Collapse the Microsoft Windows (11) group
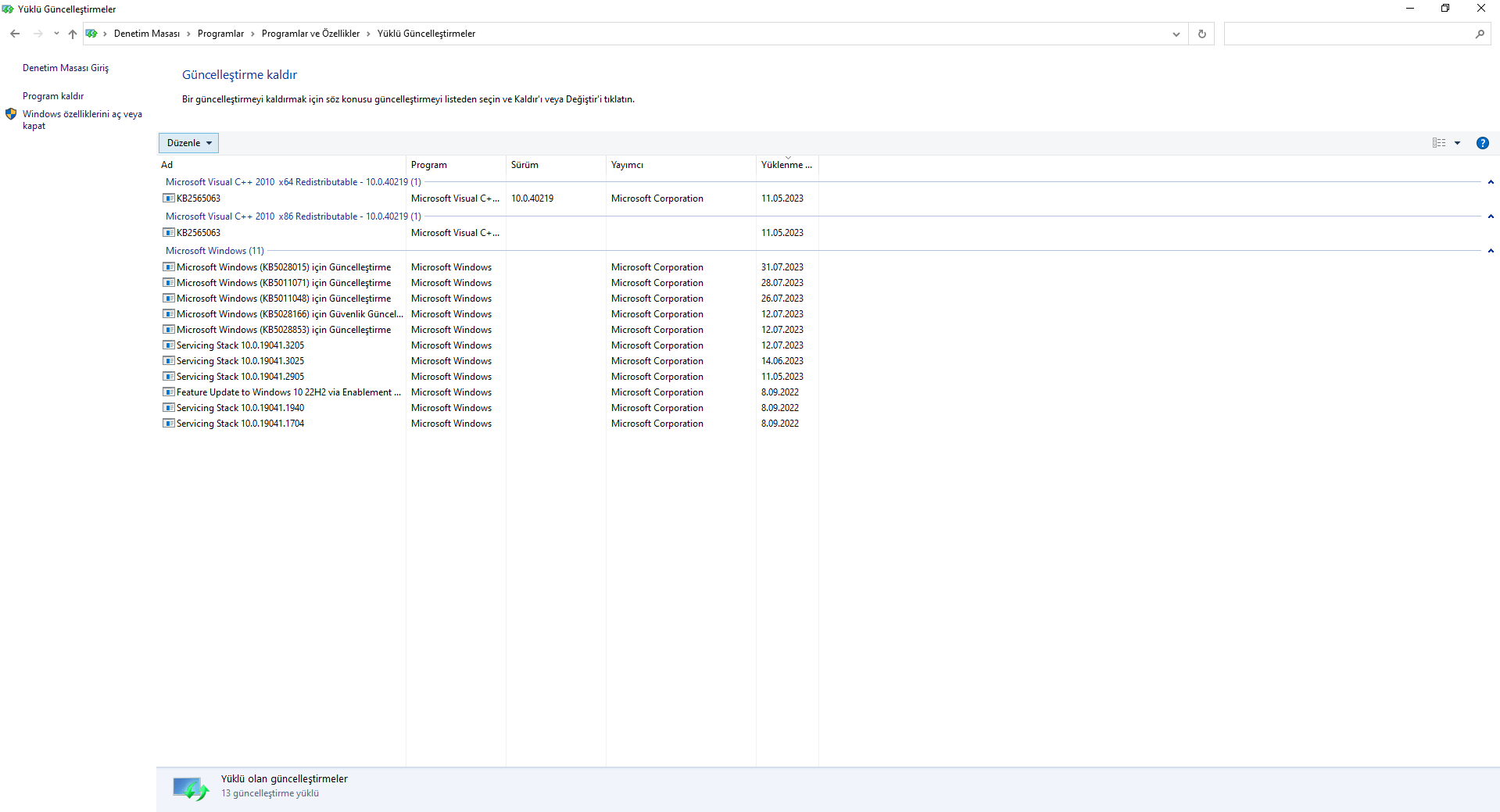Viewport: 1500px width, 812px height. point(1491,251)
